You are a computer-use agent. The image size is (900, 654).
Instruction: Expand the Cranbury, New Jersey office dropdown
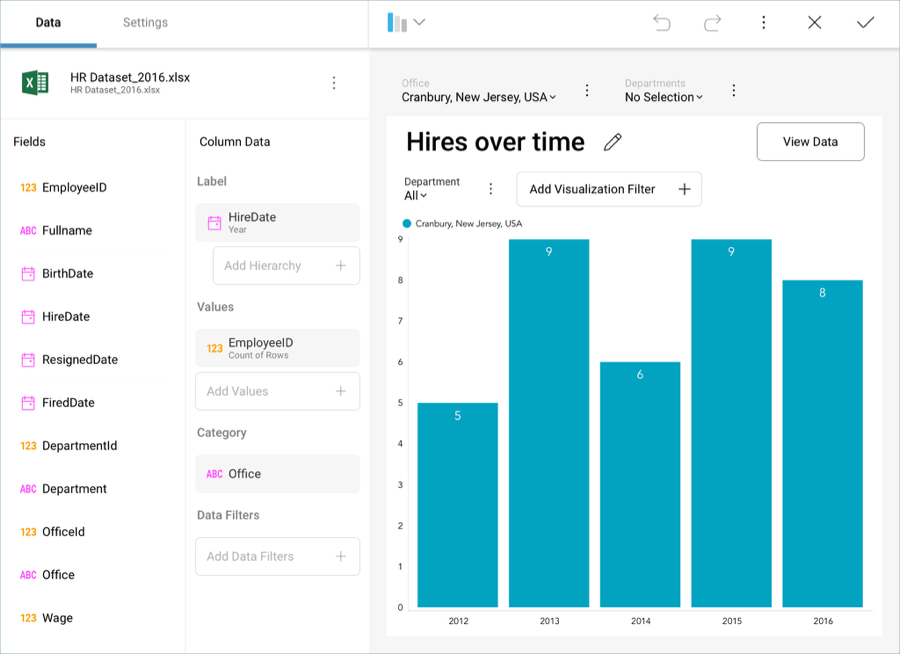[x=479, y=98]
